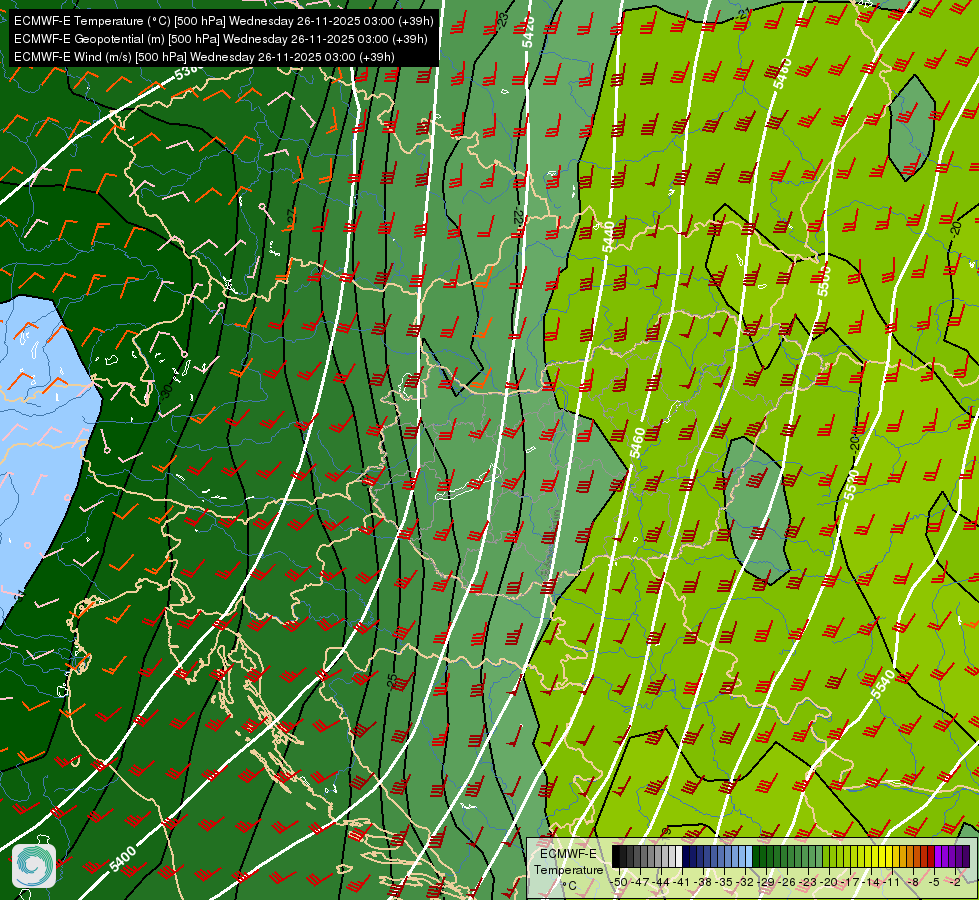Click the 5420 geopotential contour label
This screenshot has height=900, width=979.
(528, 32)
